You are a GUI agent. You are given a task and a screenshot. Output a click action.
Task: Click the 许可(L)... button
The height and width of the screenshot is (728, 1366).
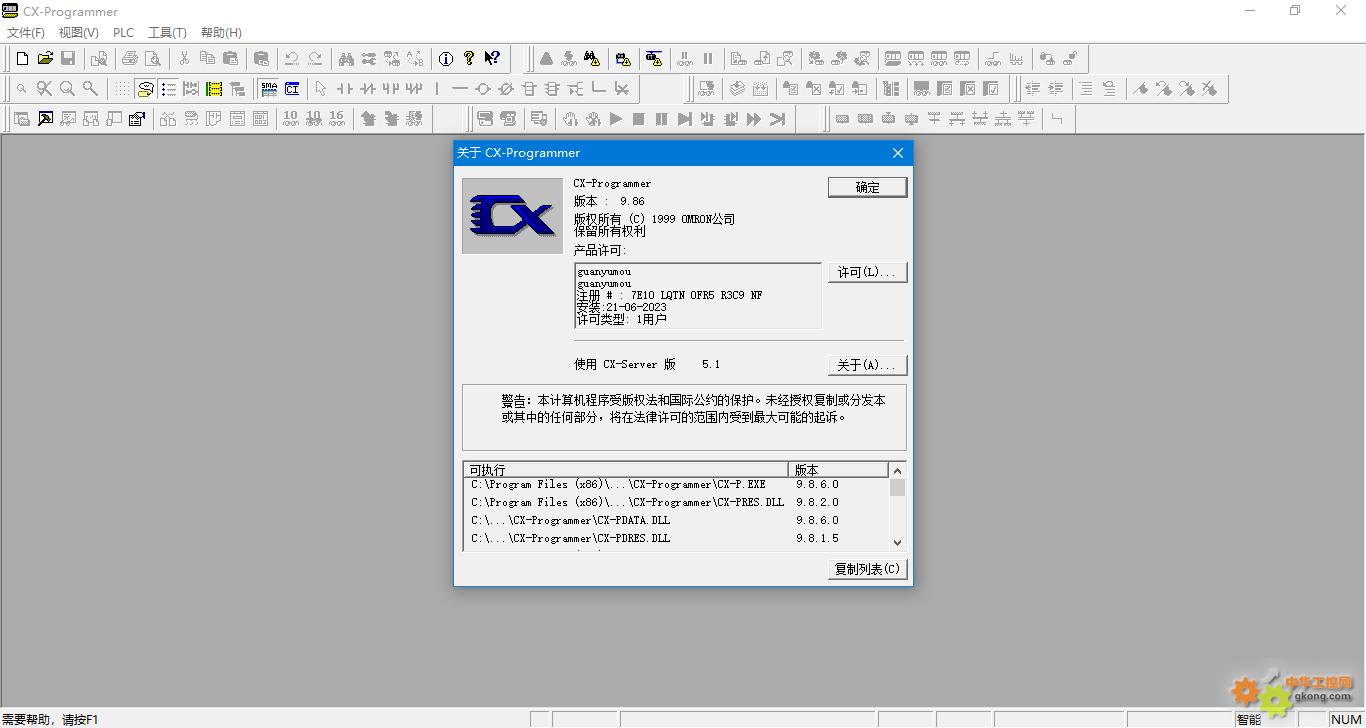(867, 272)
